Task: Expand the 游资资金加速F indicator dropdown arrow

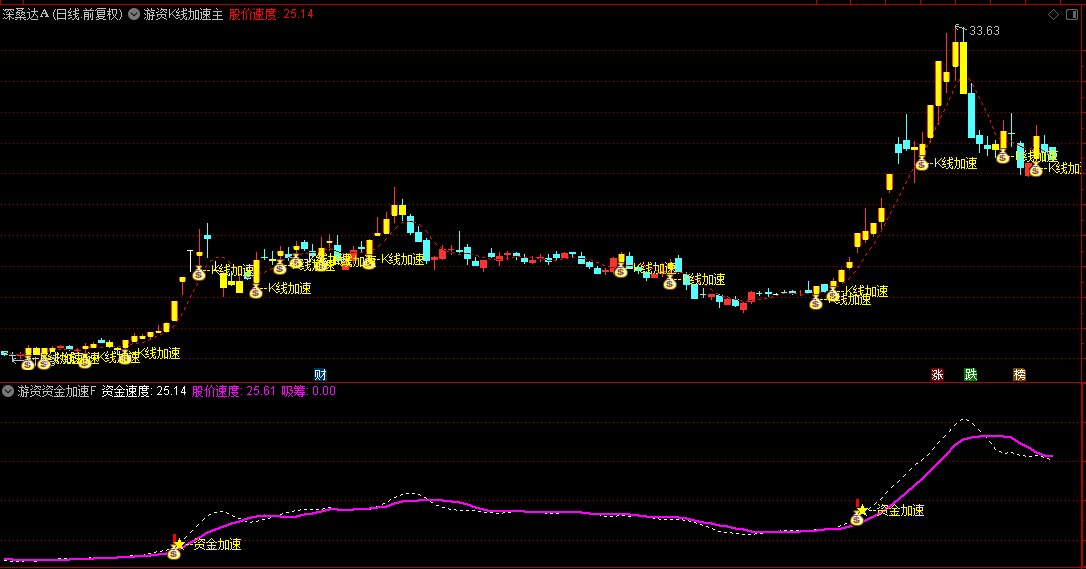Action: pyautogui.click(x=8, y=391)
